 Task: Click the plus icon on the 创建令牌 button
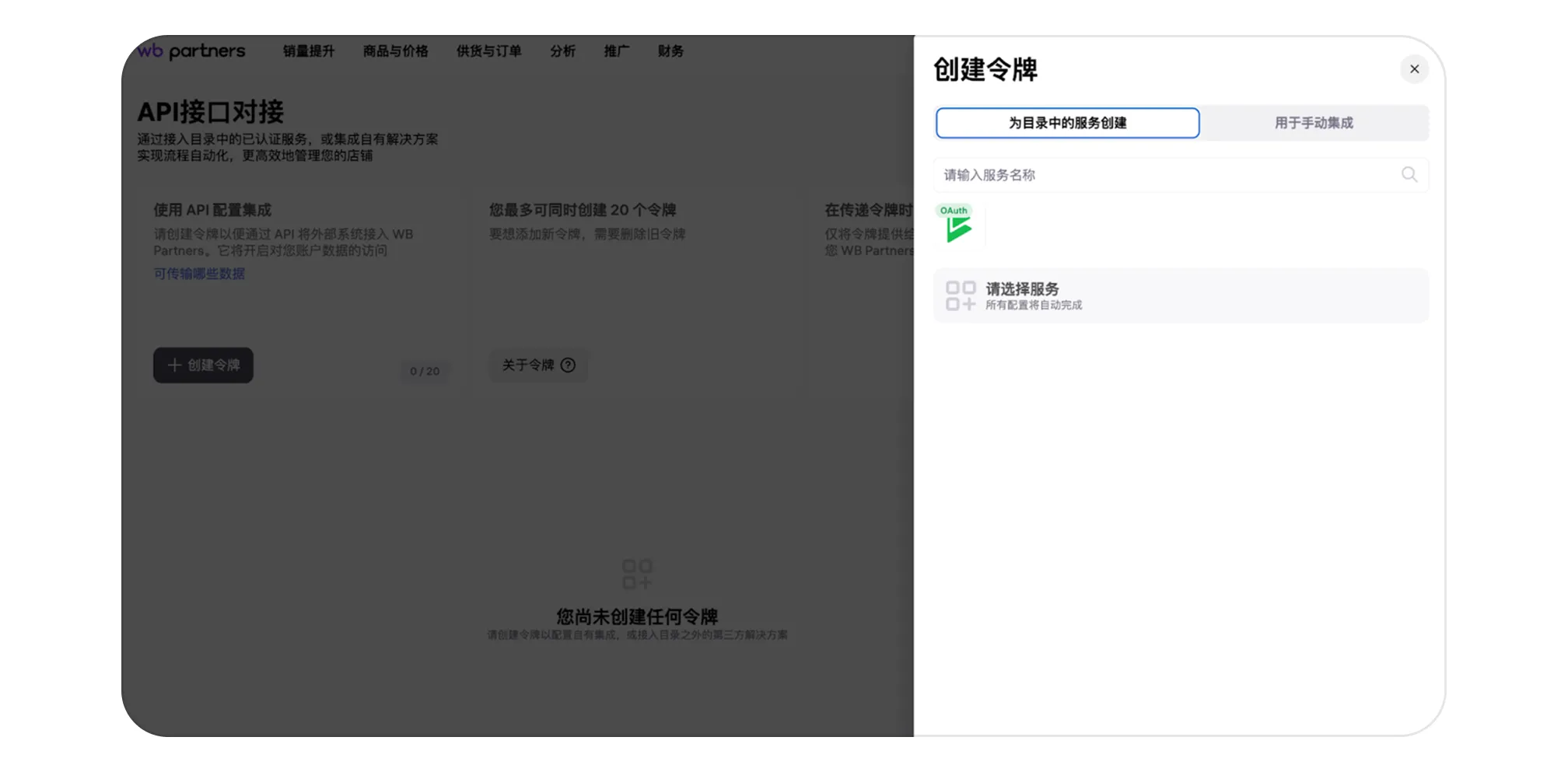173,365
